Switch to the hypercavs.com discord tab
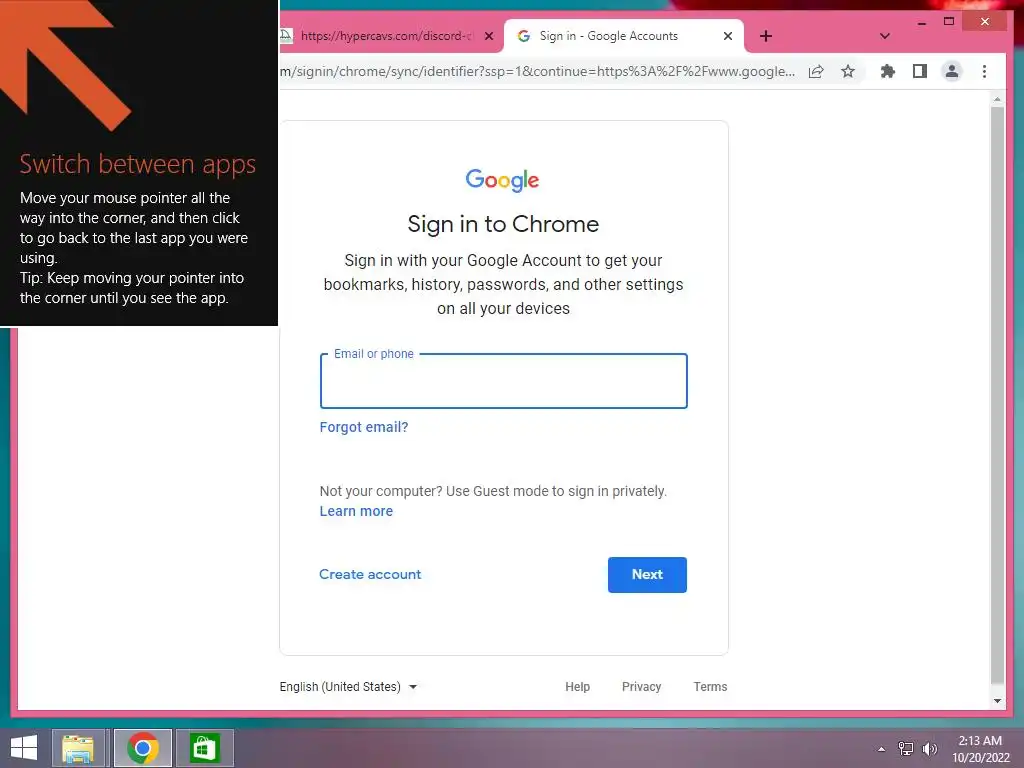1024x768 pixels. [x=387, y=36]
